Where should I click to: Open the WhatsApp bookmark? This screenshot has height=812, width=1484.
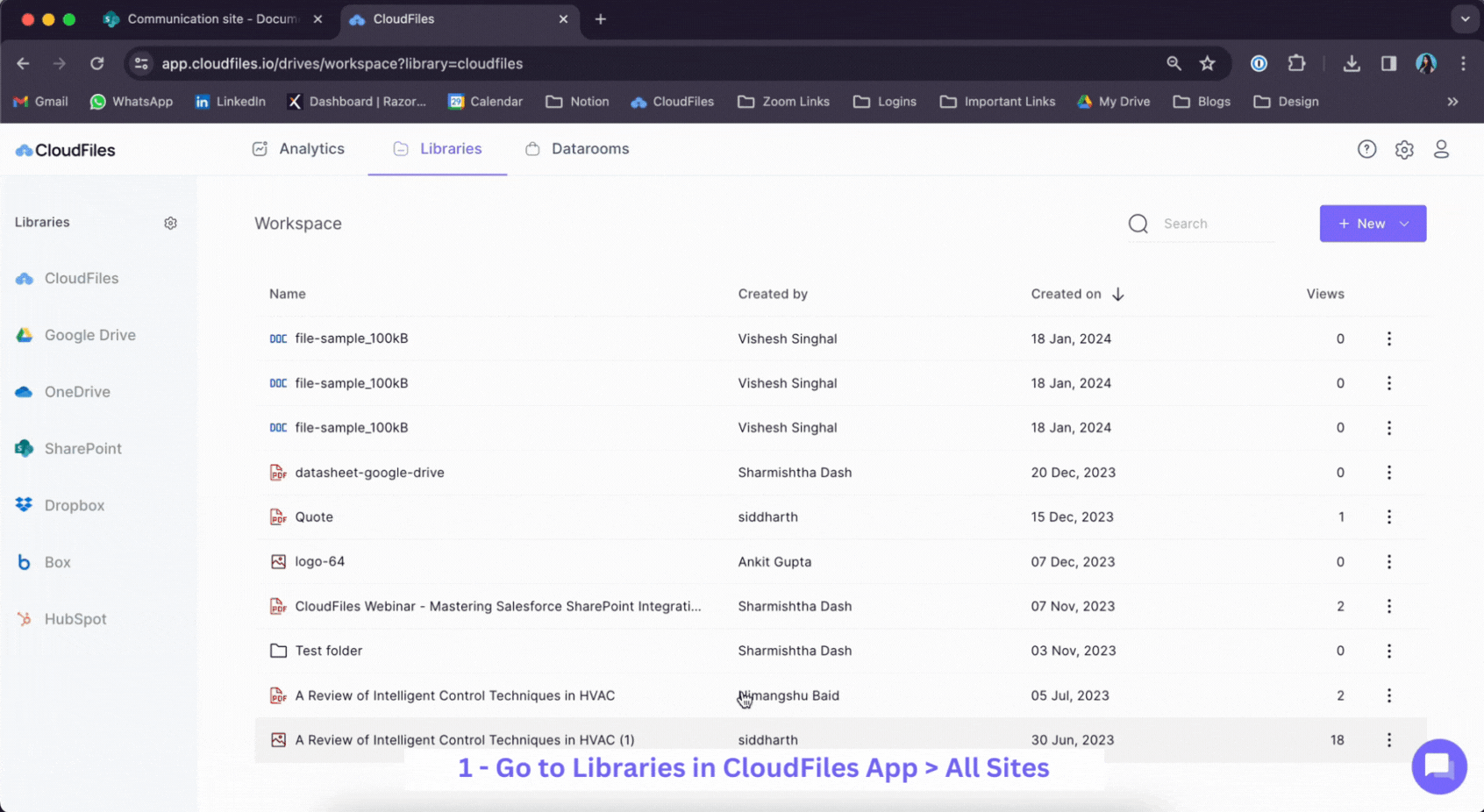click(x=132, y=102)
